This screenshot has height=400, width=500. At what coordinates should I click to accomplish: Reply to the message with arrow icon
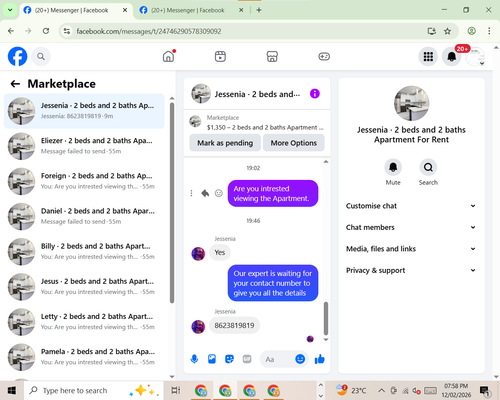click(205, 193)
